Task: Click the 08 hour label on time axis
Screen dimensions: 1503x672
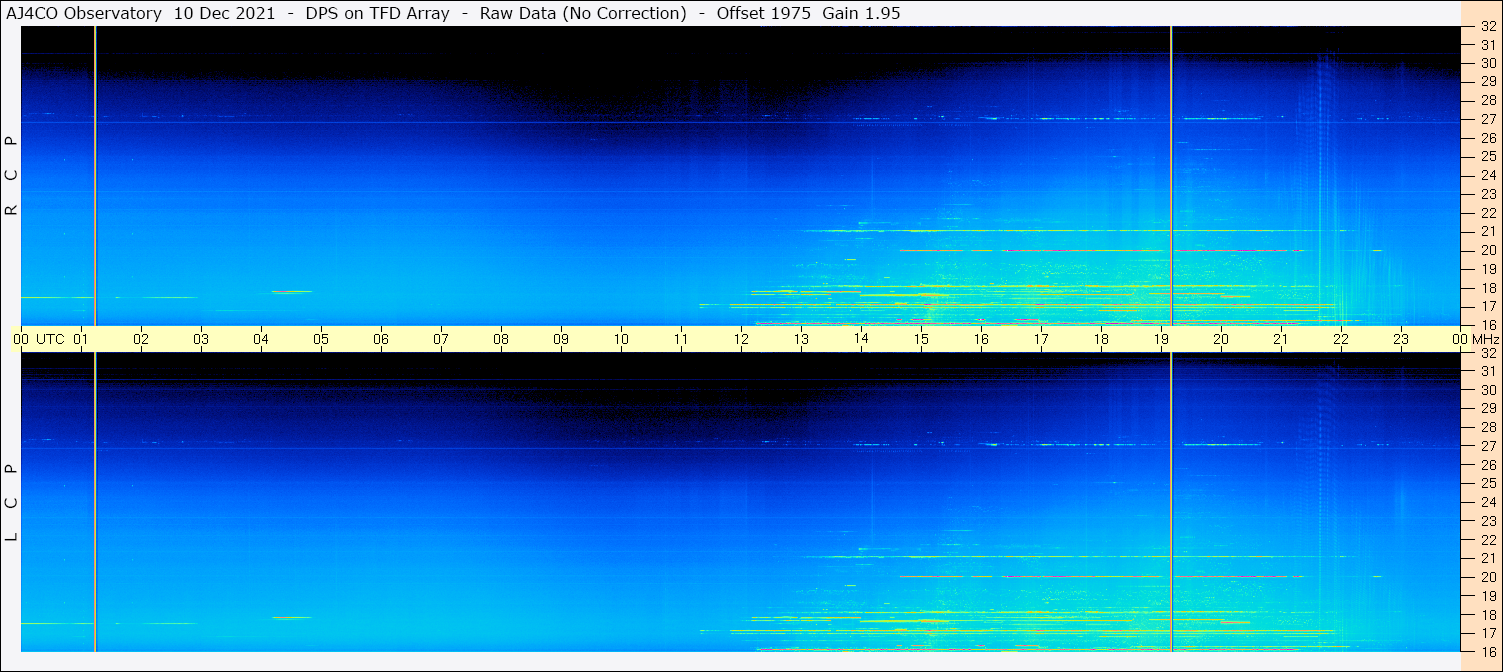Action: pos(501,339)
